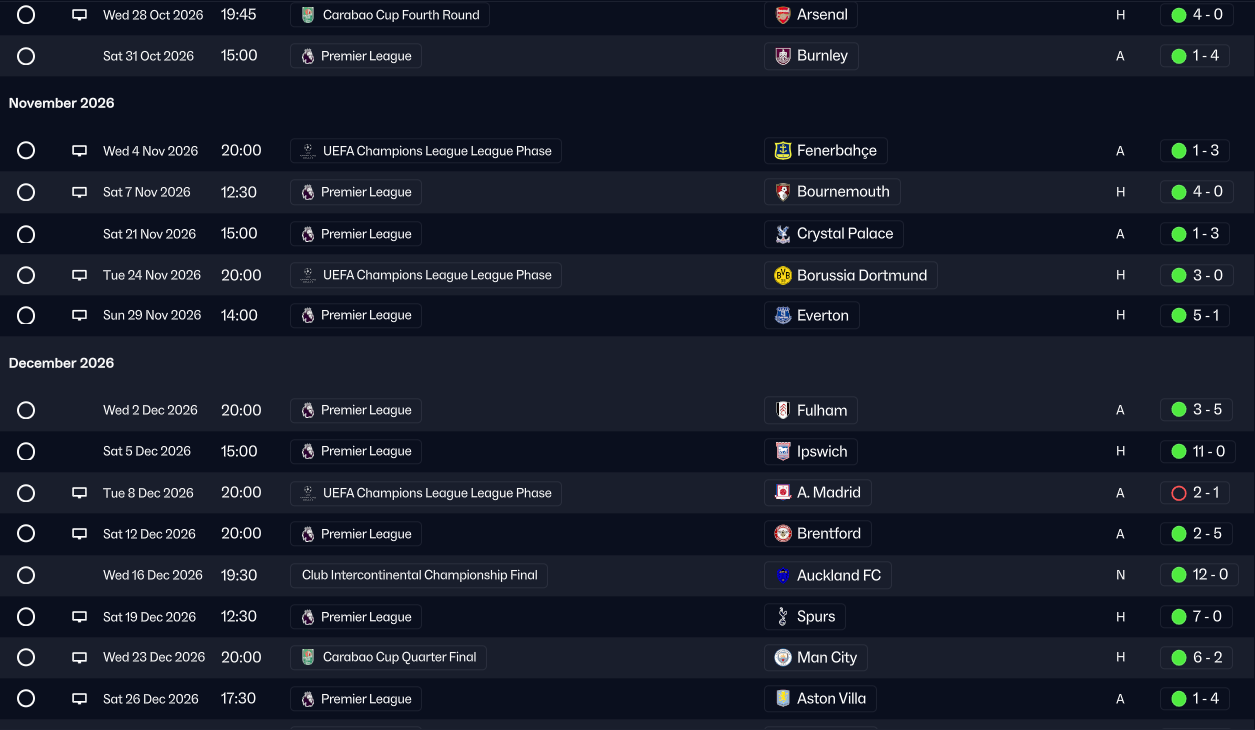Open the Premier League label on the Bournemouth fixture
The height and width of the screenshot is (730, 1255).
coord(355,191)
